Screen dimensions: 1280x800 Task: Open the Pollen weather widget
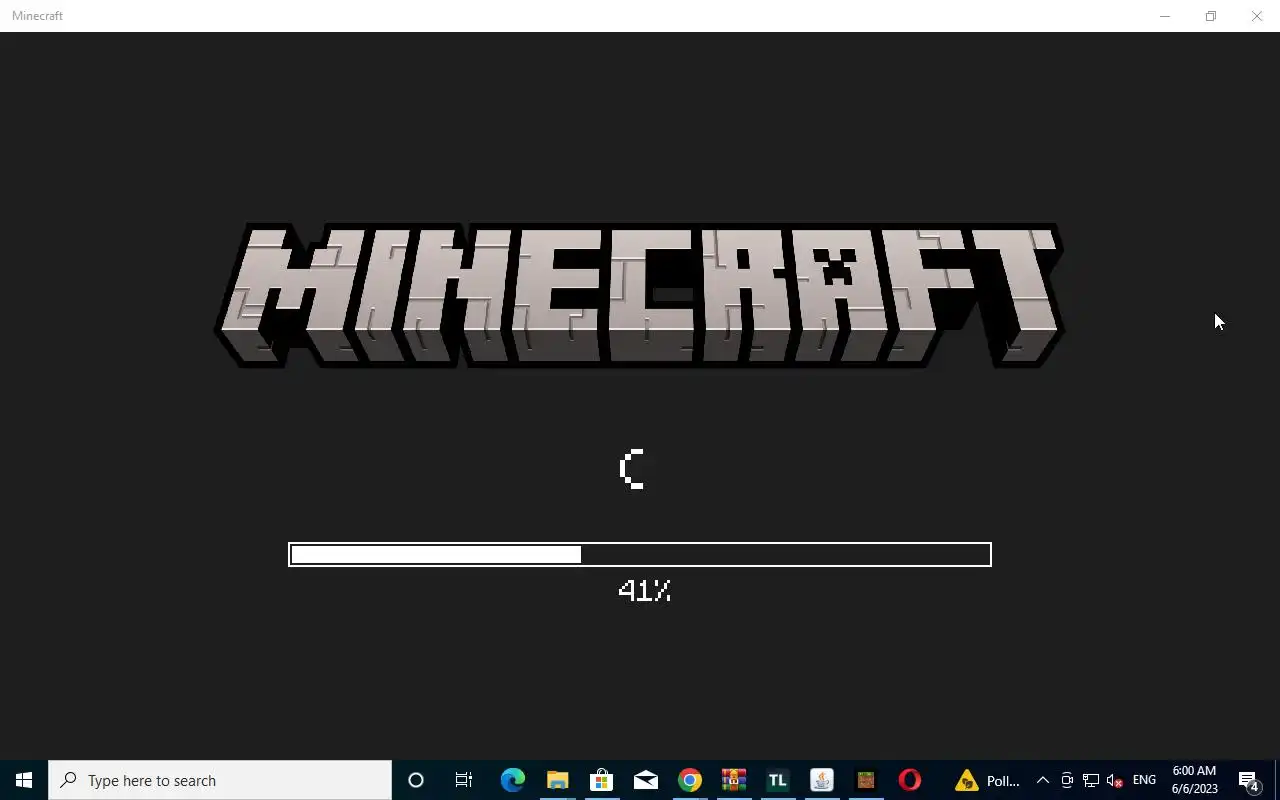point(988,780)
